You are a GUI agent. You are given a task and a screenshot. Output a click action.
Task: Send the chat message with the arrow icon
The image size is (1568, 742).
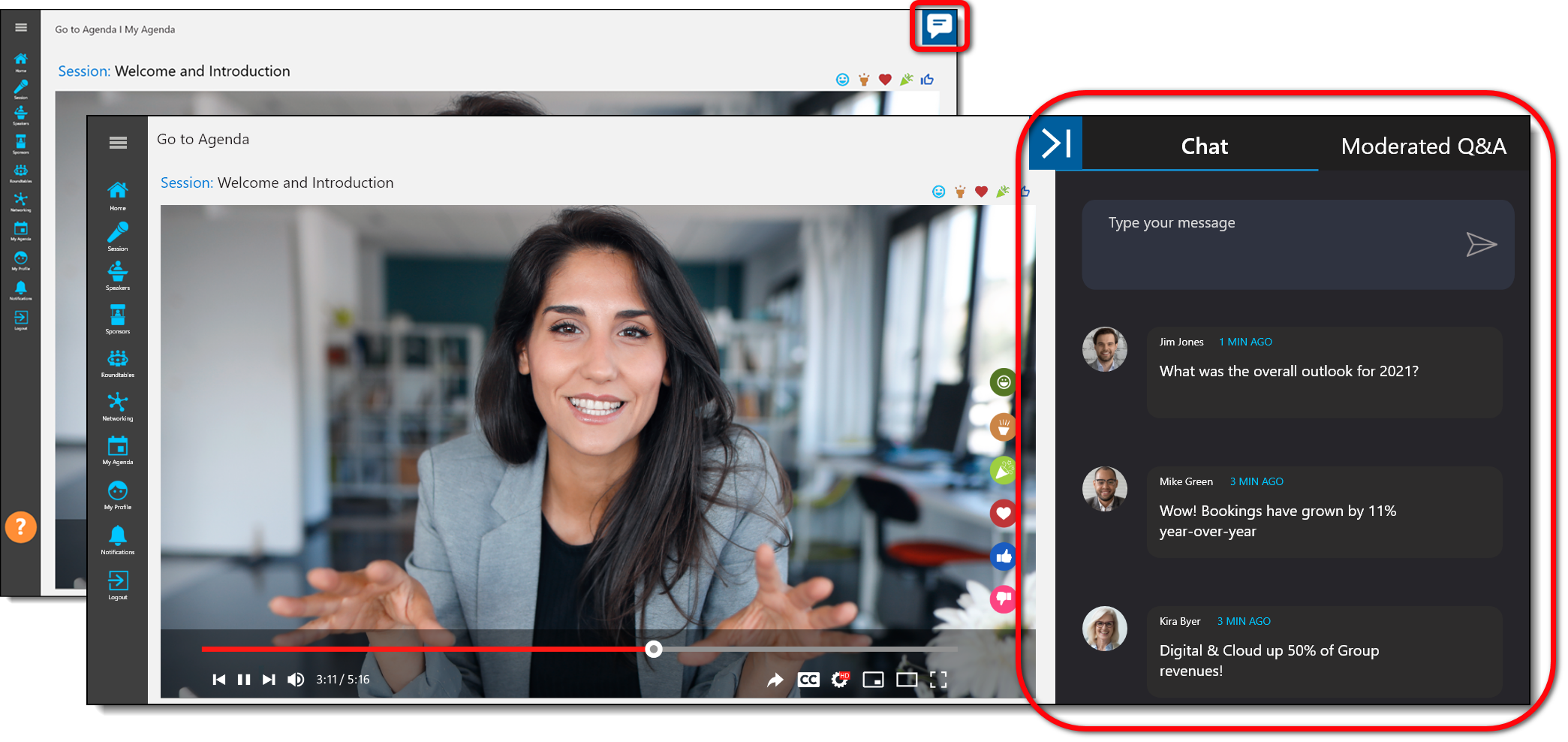(1480, 244)
